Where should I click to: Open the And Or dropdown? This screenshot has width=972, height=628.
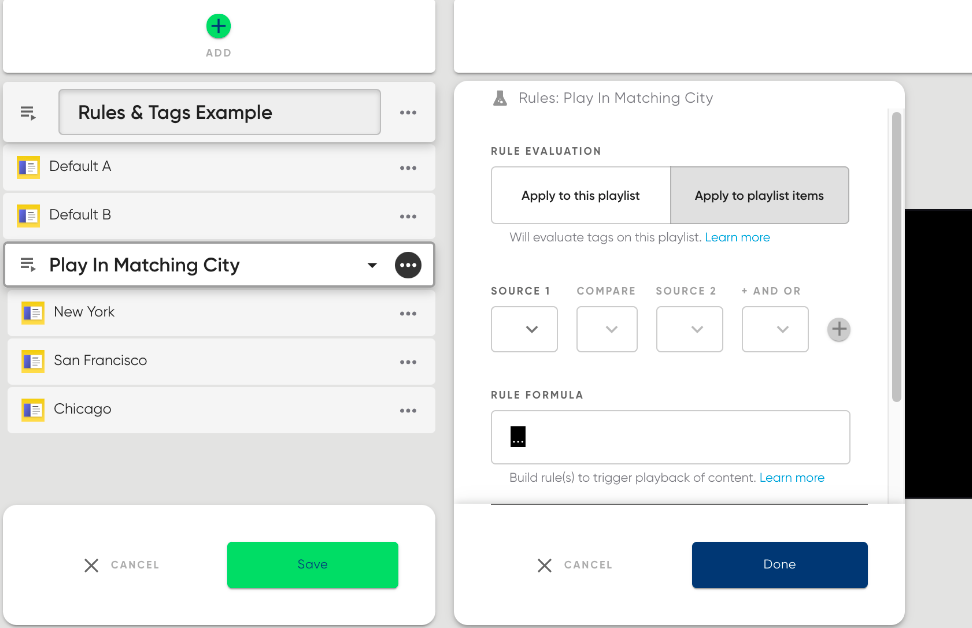click(775, 329)
